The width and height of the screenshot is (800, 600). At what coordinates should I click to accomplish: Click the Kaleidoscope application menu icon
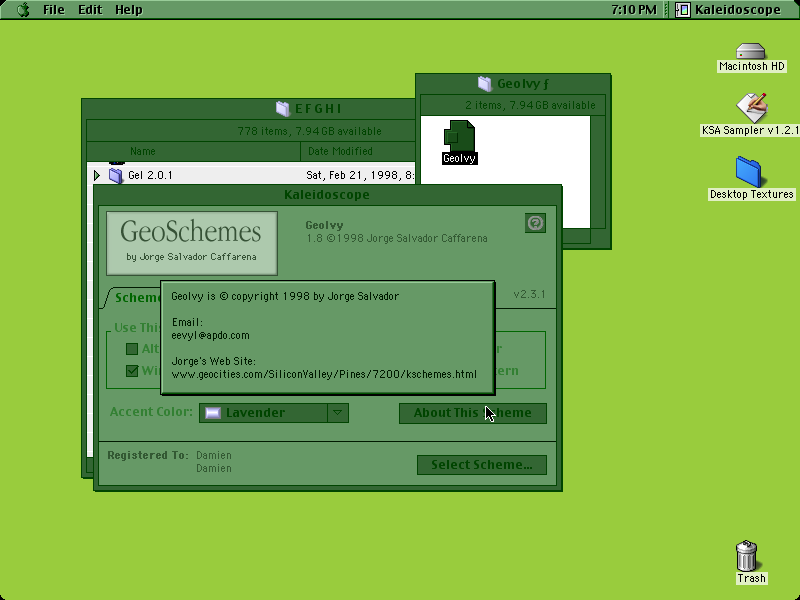pyautogui.click(x=683, y=10)
